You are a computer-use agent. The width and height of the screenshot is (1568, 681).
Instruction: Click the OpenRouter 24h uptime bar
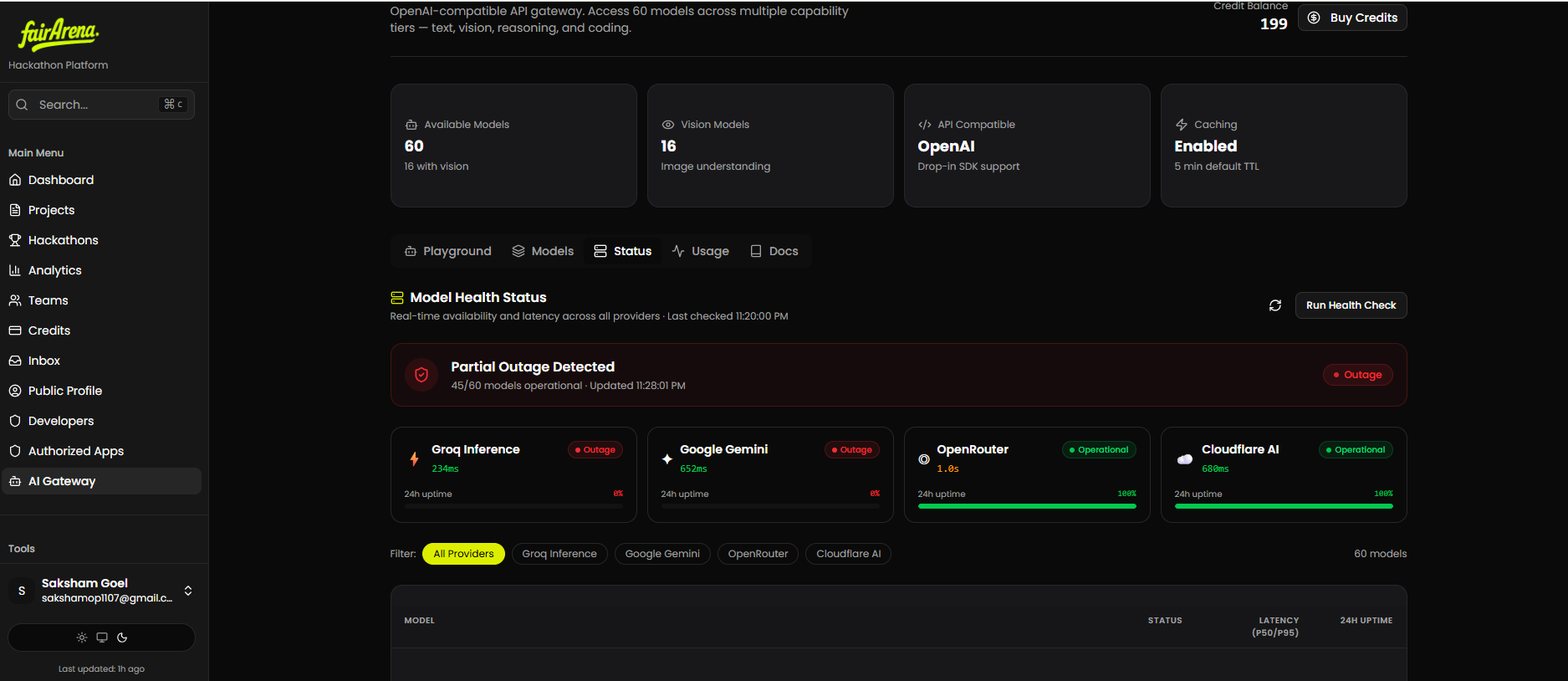click(1027, 506)
